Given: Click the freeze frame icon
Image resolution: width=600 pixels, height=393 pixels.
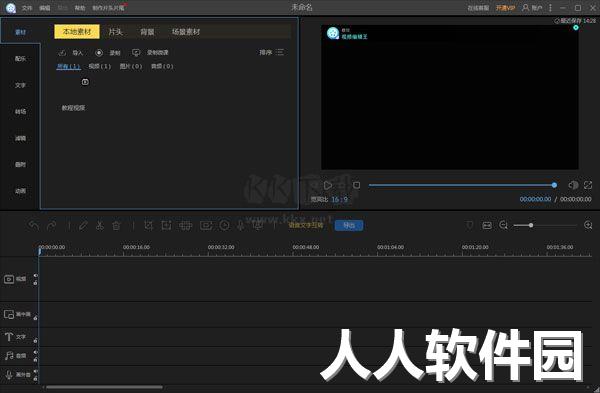Looking at the screenshot, I should 206,225.
